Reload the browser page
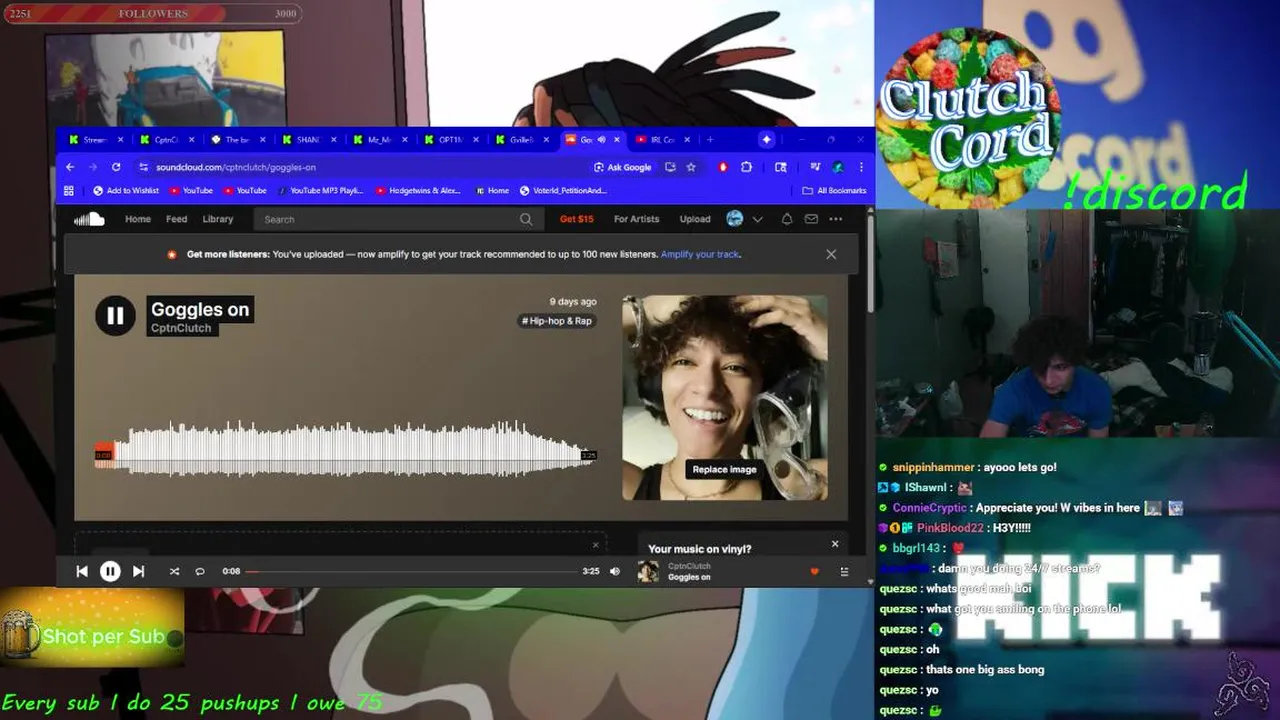Viewport: 1280px width, 720px height. click(116, 167)
